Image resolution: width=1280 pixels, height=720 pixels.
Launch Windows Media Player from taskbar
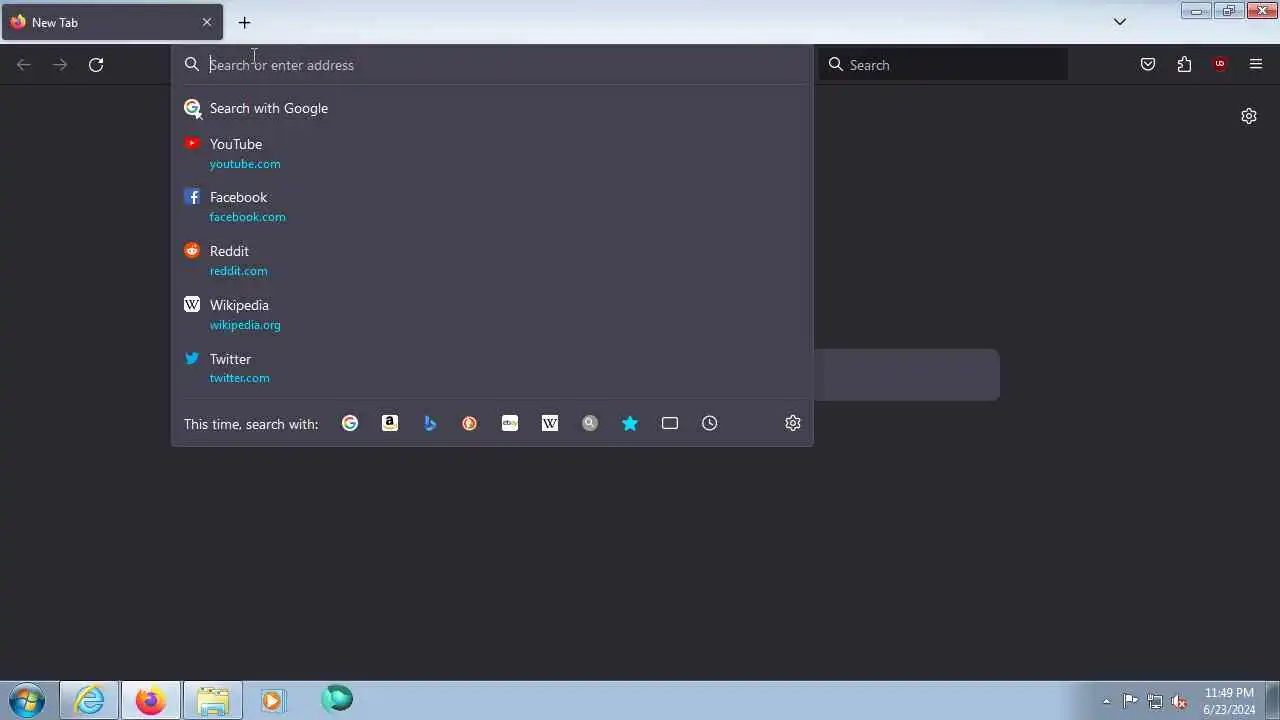273,700
